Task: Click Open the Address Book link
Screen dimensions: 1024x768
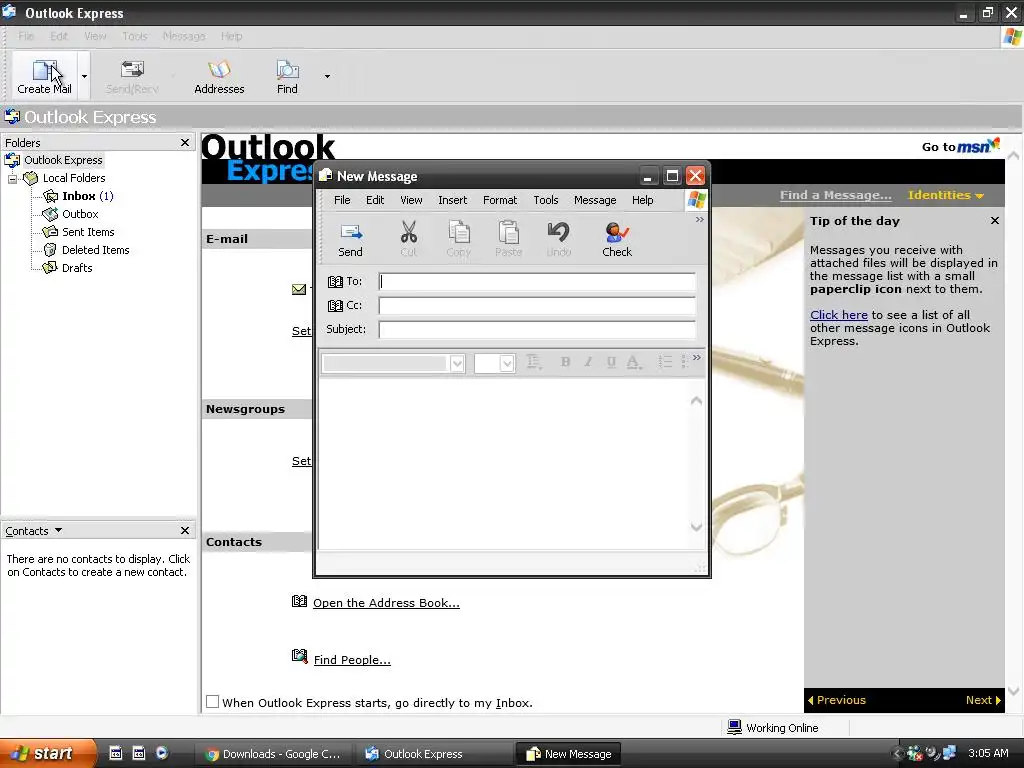Action: click(x=386, y=603)
